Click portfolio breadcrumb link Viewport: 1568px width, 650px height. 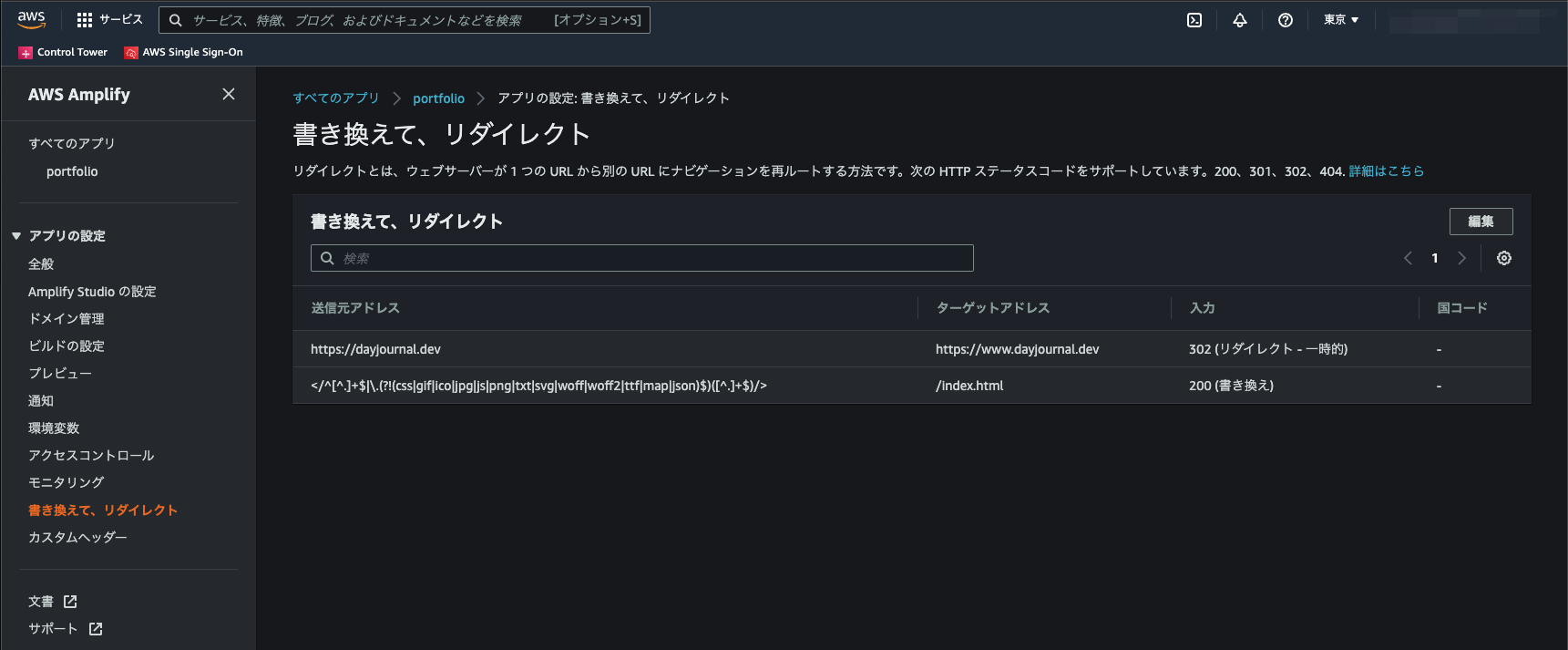[x=438, y=98]
